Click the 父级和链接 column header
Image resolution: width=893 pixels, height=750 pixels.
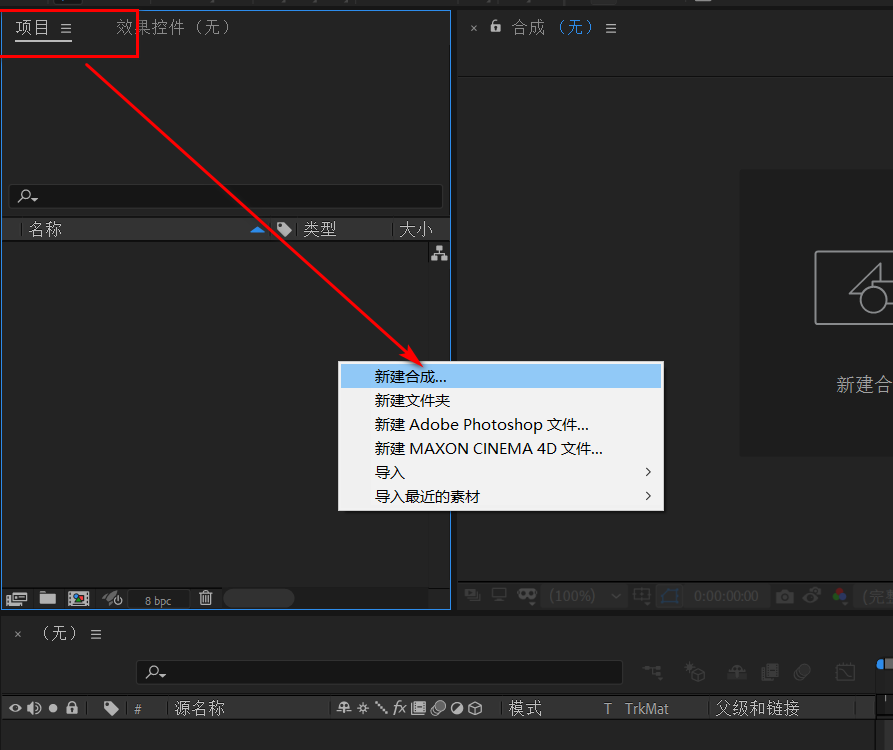[x=757, y=708]
